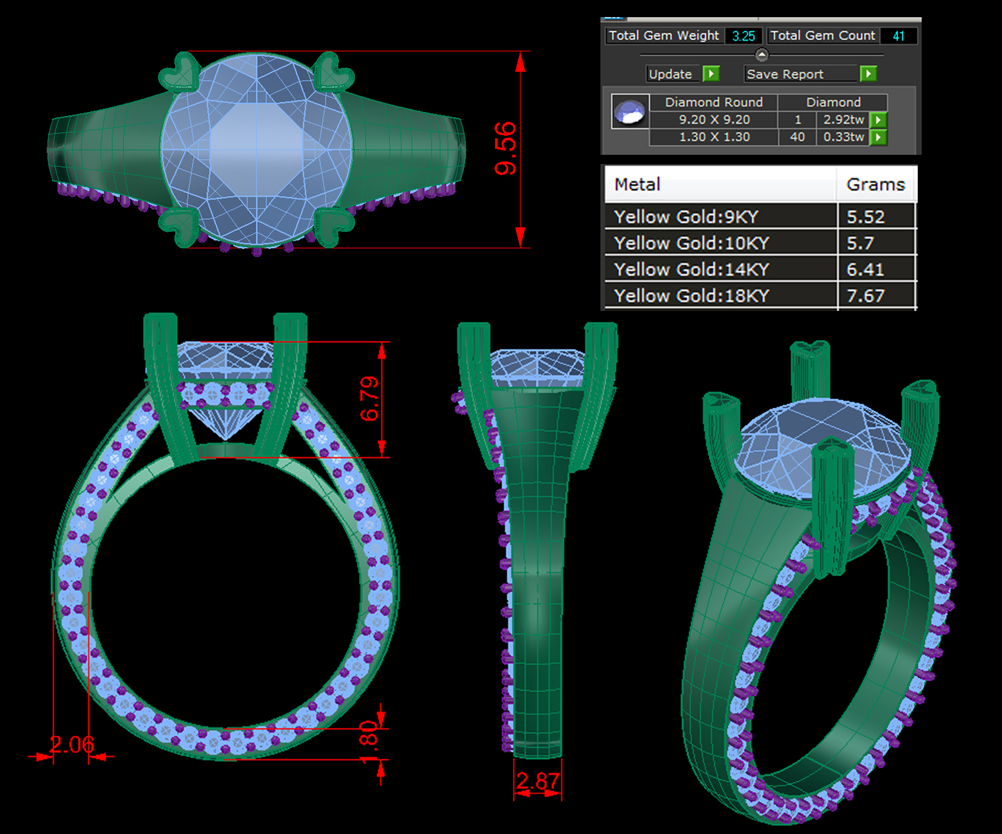Screen dimensions: 1002x834
Task: Open details arrow on the 0.33tw diamond row
Action: 877,137
